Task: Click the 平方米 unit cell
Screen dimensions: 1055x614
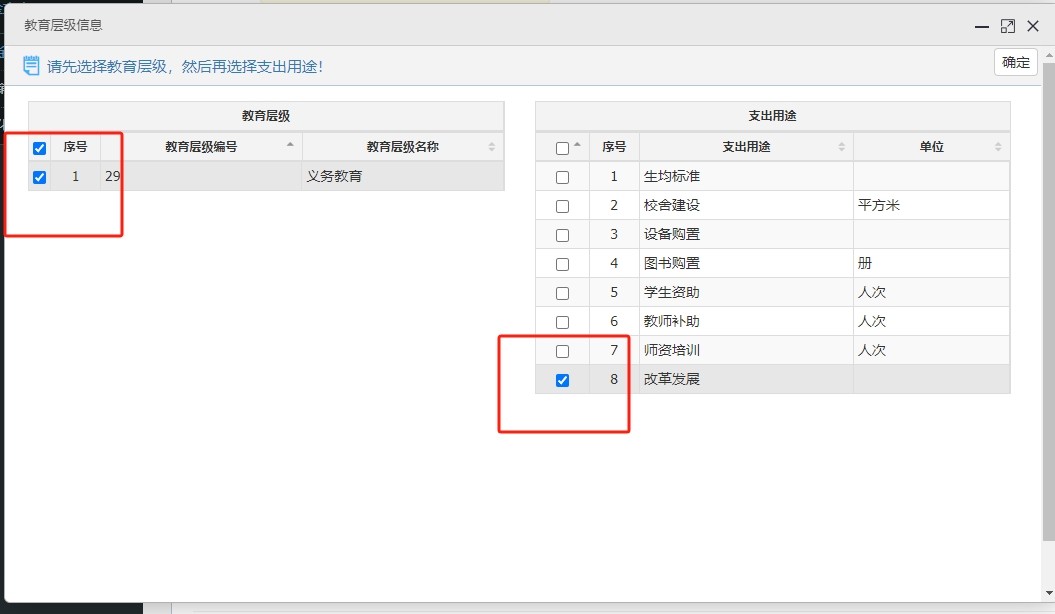Action: pyautogui.click(x=932, y=205)
